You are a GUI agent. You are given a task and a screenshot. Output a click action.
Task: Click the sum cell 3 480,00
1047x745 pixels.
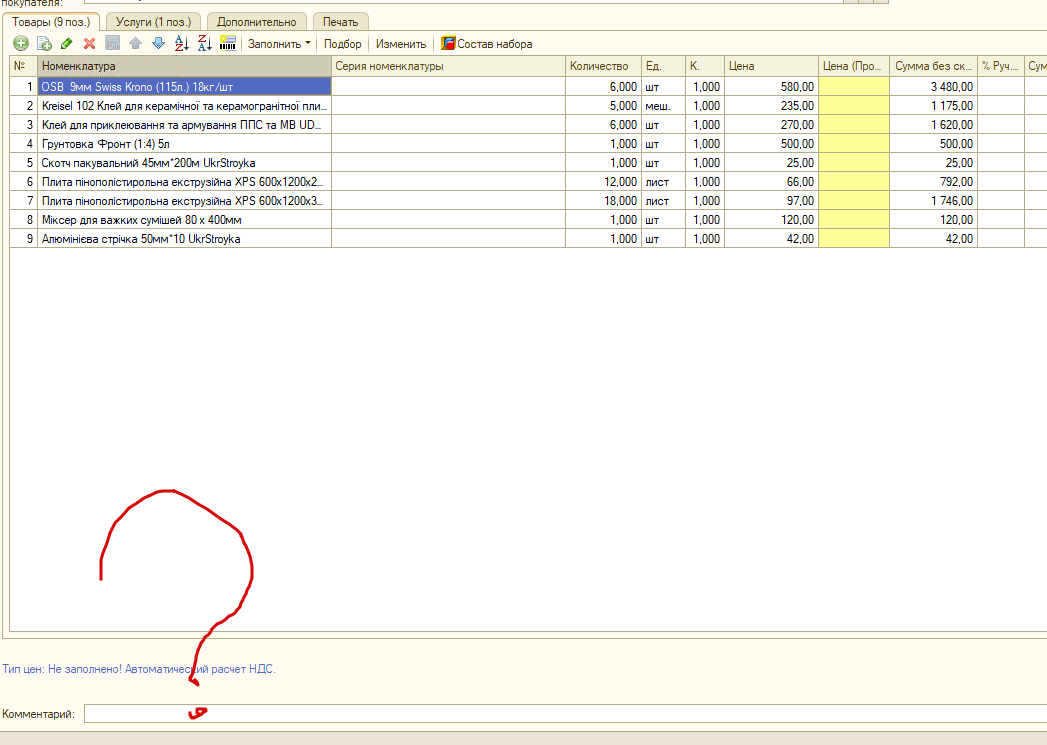pyautogui.click(x=933, y=87)
